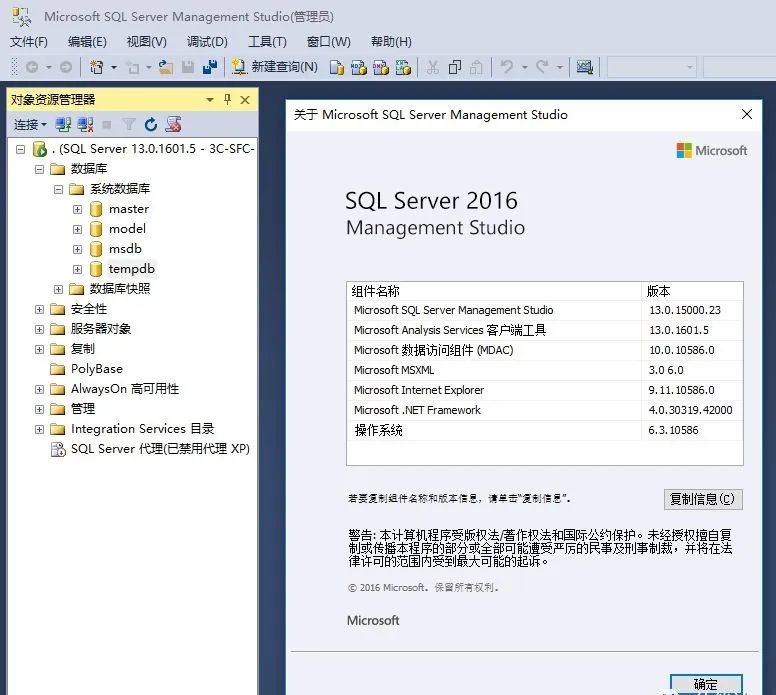
Task: Expand the 服务器对象 folder
Action: pyautogui.click(x=40, y=329)
